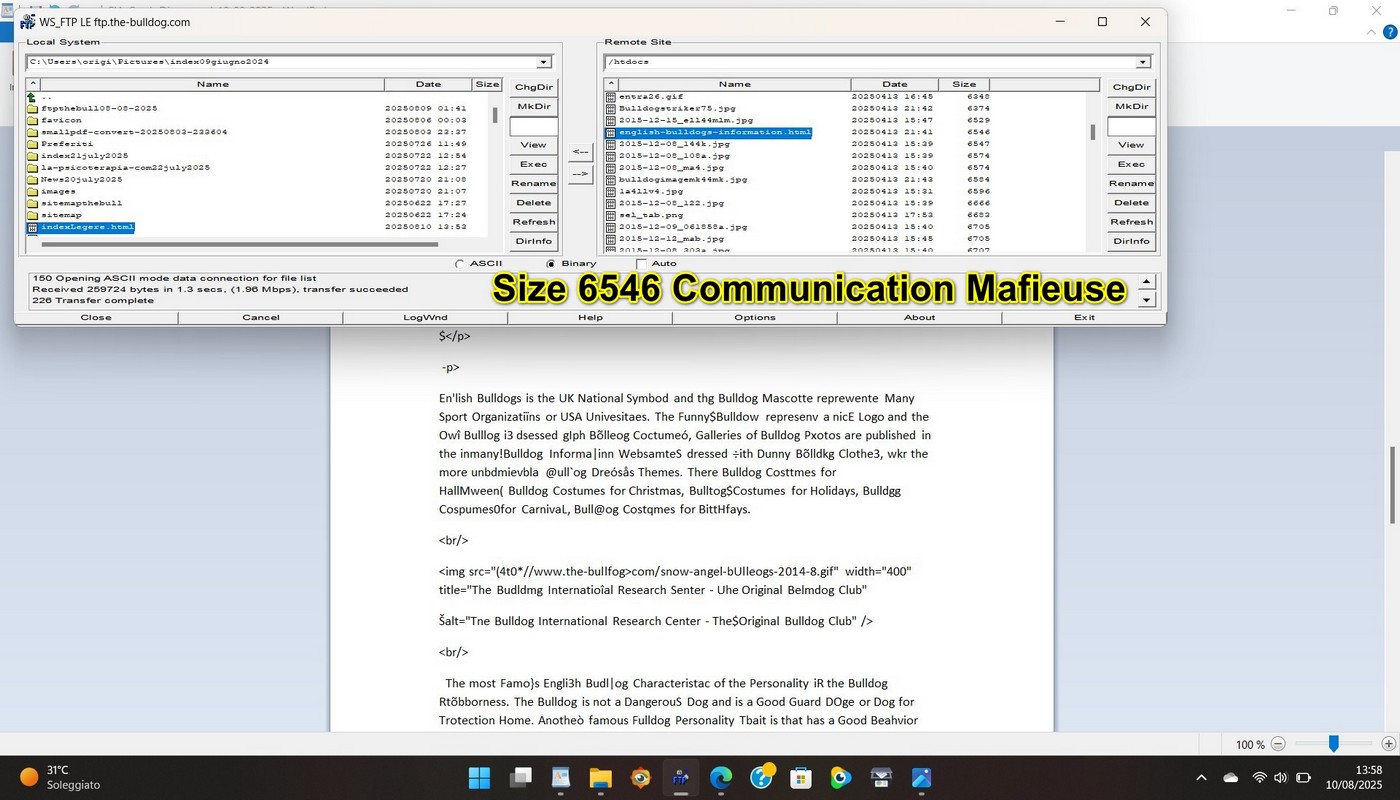This screenshot has width=1400, height=800.
Task: Click the remote MkDir button
Action: pos(1131,106)
